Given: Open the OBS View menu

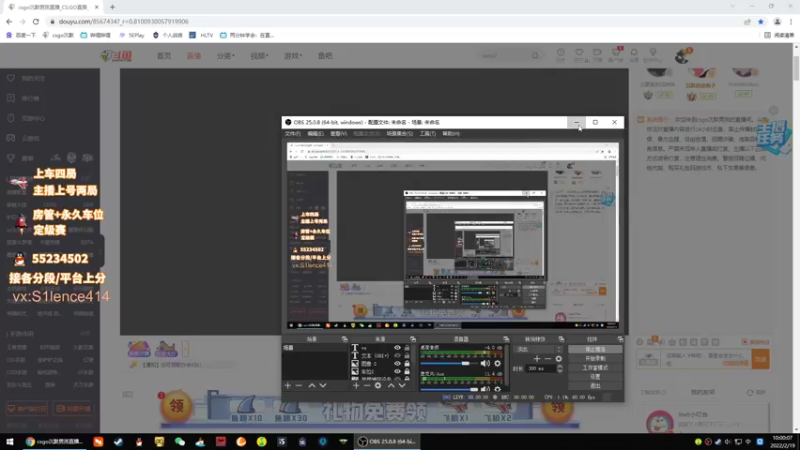Looking at the screenshot, I should (x=338, y=134).
